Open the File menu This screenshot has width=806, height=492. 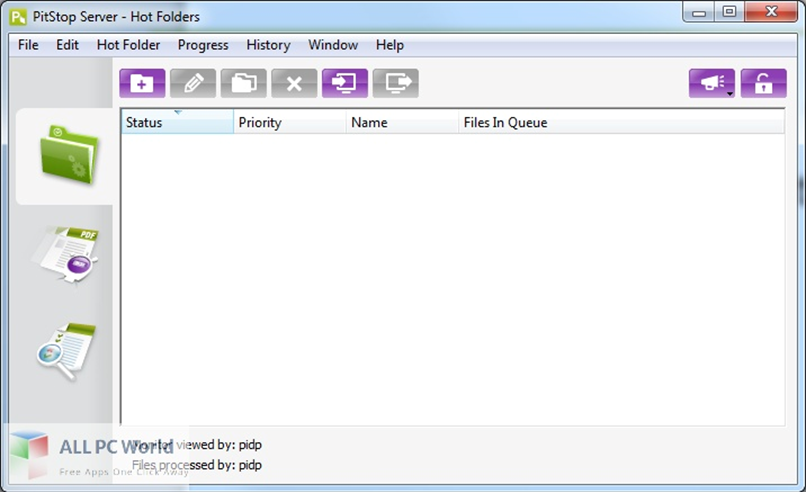click(x=28, y=45)
